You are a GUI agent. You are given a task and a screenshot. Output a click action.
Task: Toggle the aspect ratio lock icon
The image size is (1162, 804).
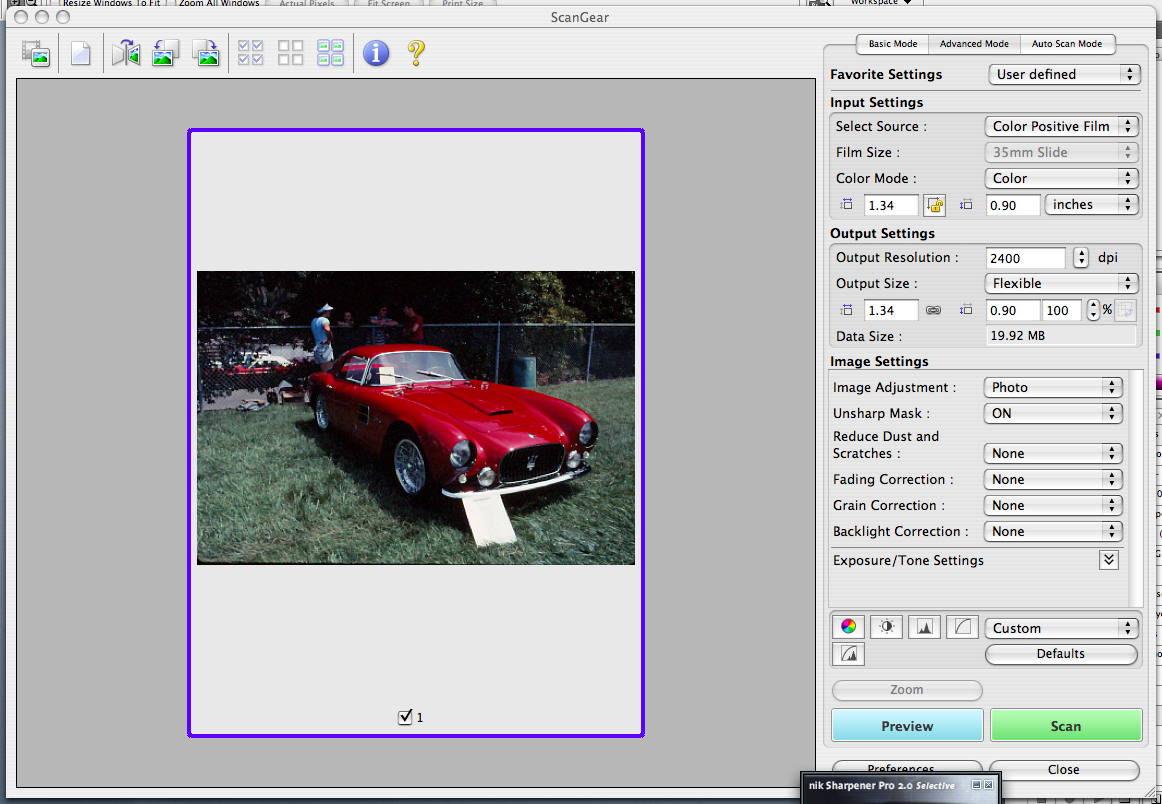point(935,205)
